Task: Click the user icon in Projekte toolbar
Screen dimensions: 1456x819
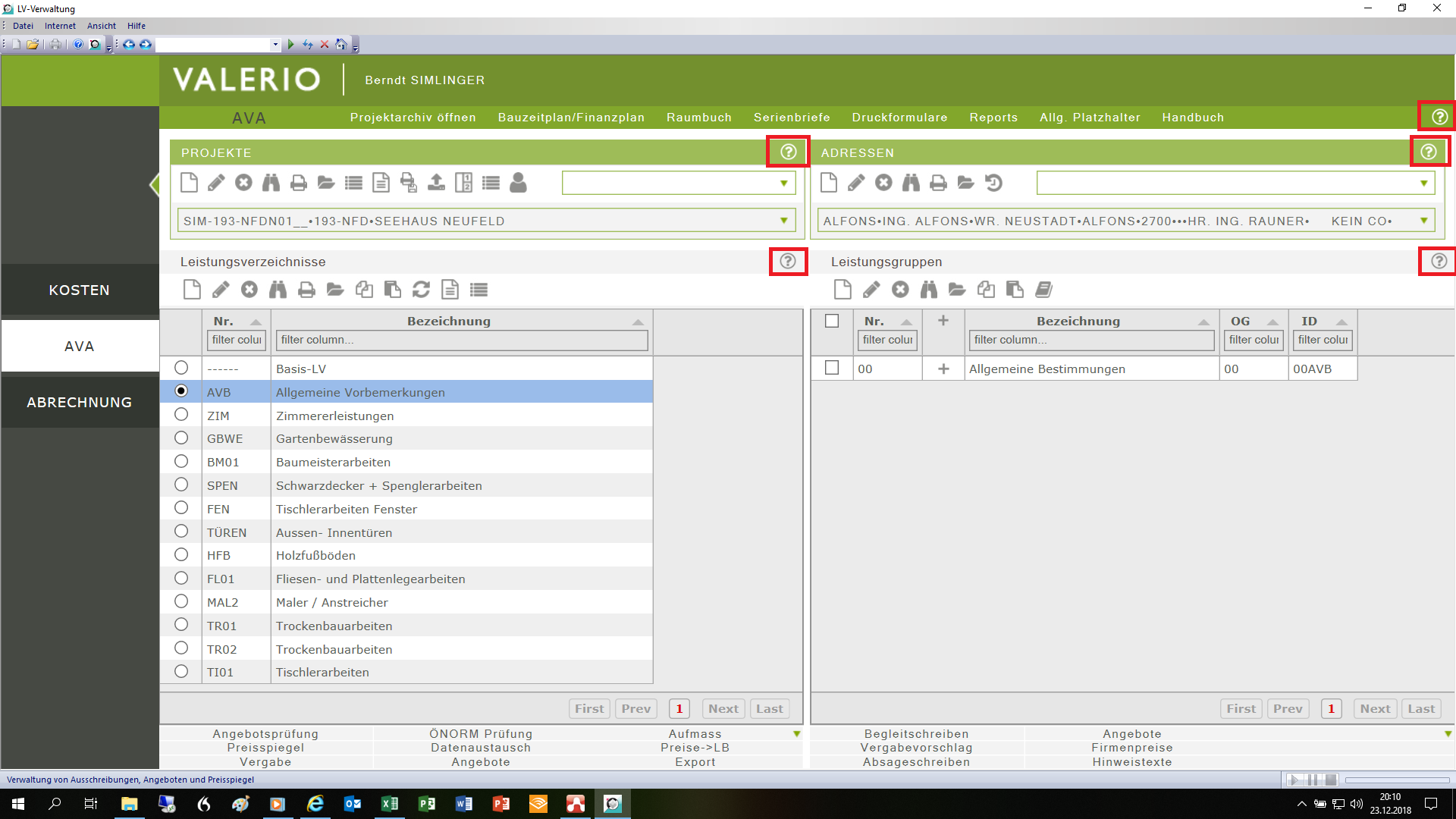Action: 518,183
